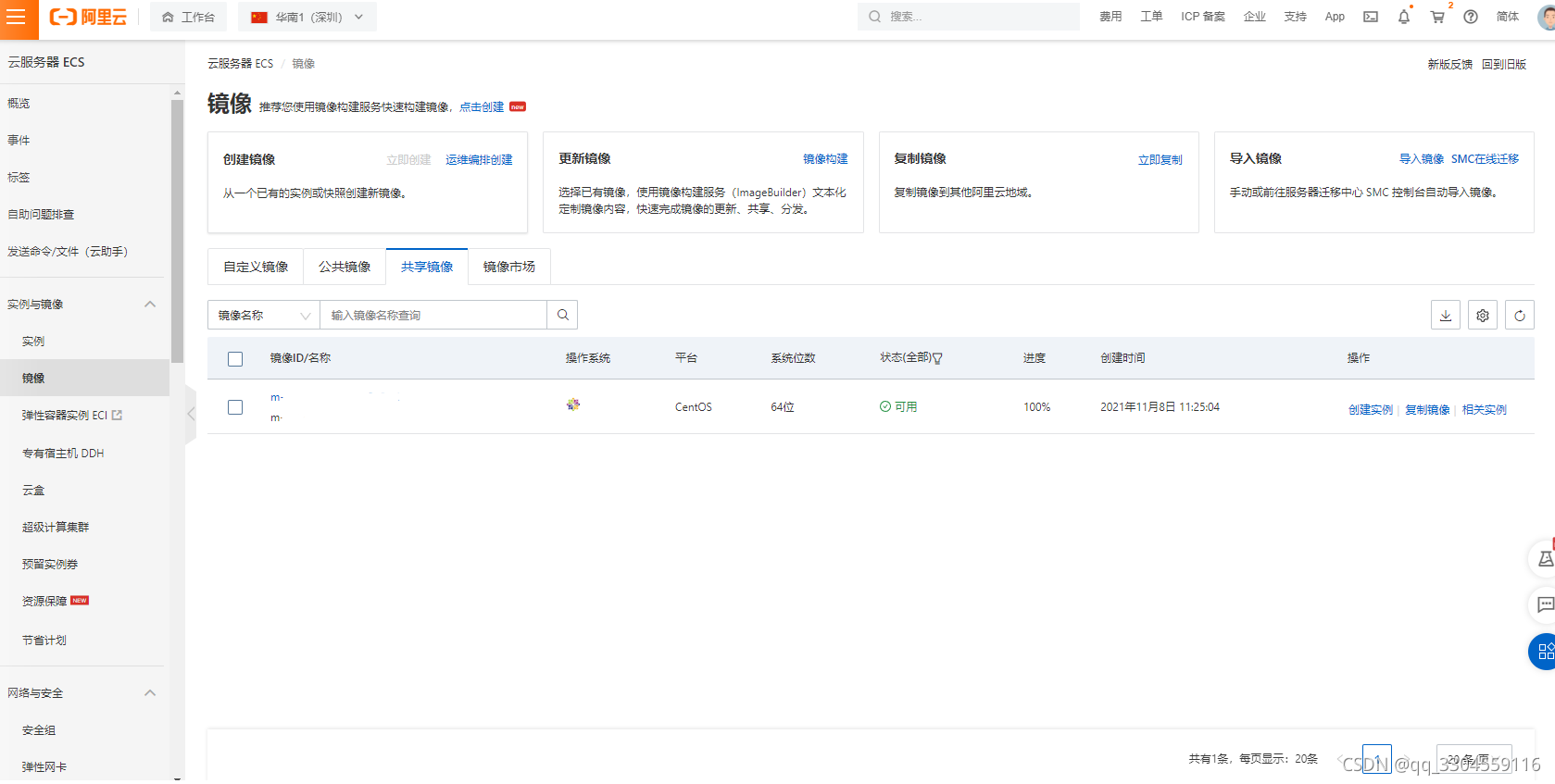1555x784 pixels.
Task: Click 运维编排创建 link
Action: (479, 160)
